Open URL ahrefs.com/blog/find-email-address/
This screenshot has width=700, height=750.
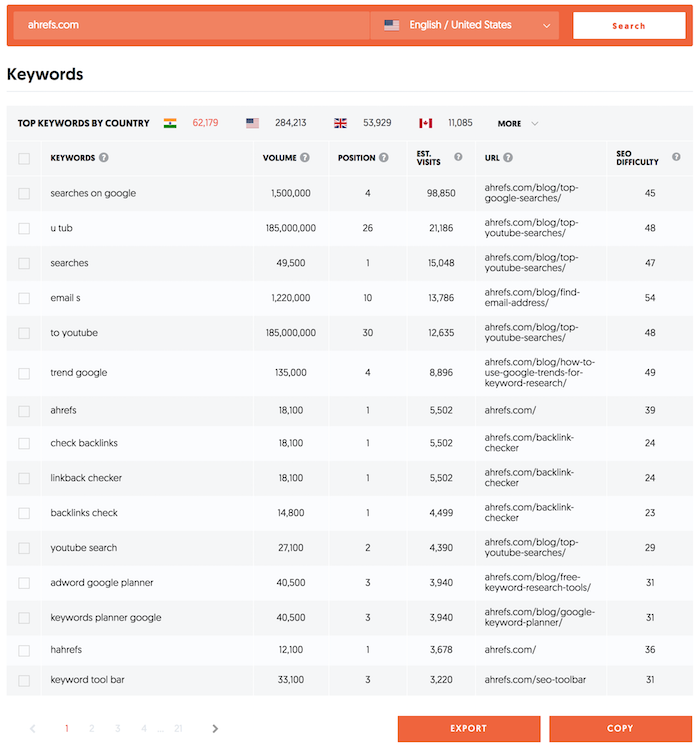point(532,298)
